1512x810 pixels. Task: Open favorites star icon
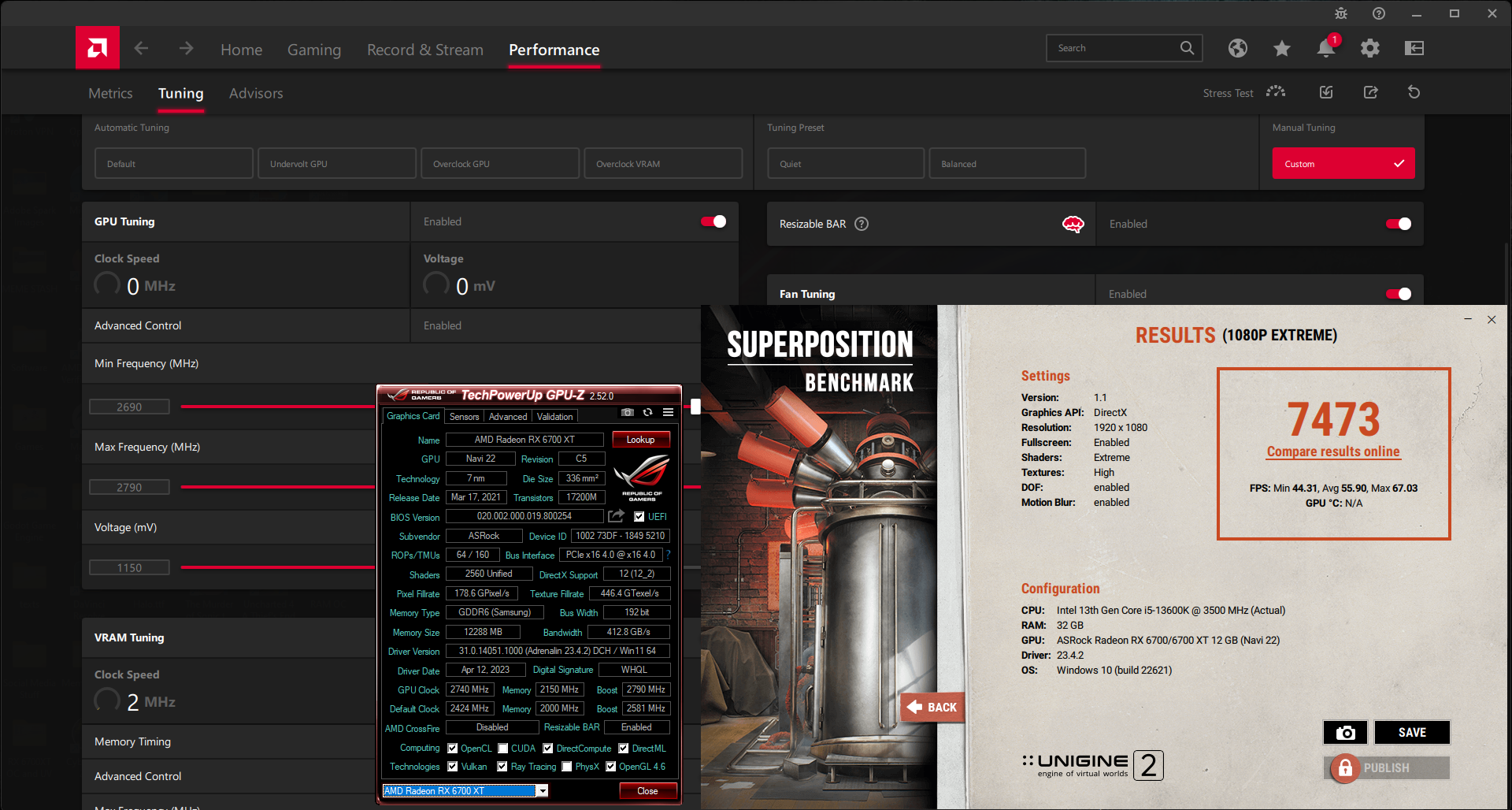(x=1282, y=48)
